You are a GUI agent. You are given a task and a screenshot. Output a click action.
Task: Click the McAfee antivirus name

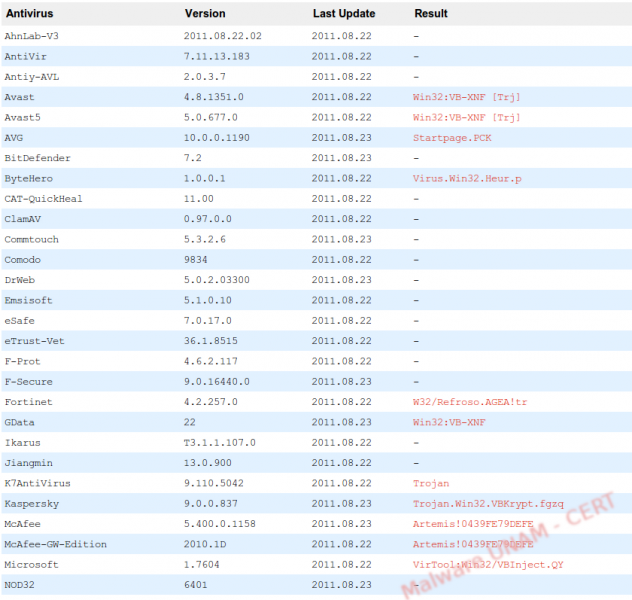23,524
